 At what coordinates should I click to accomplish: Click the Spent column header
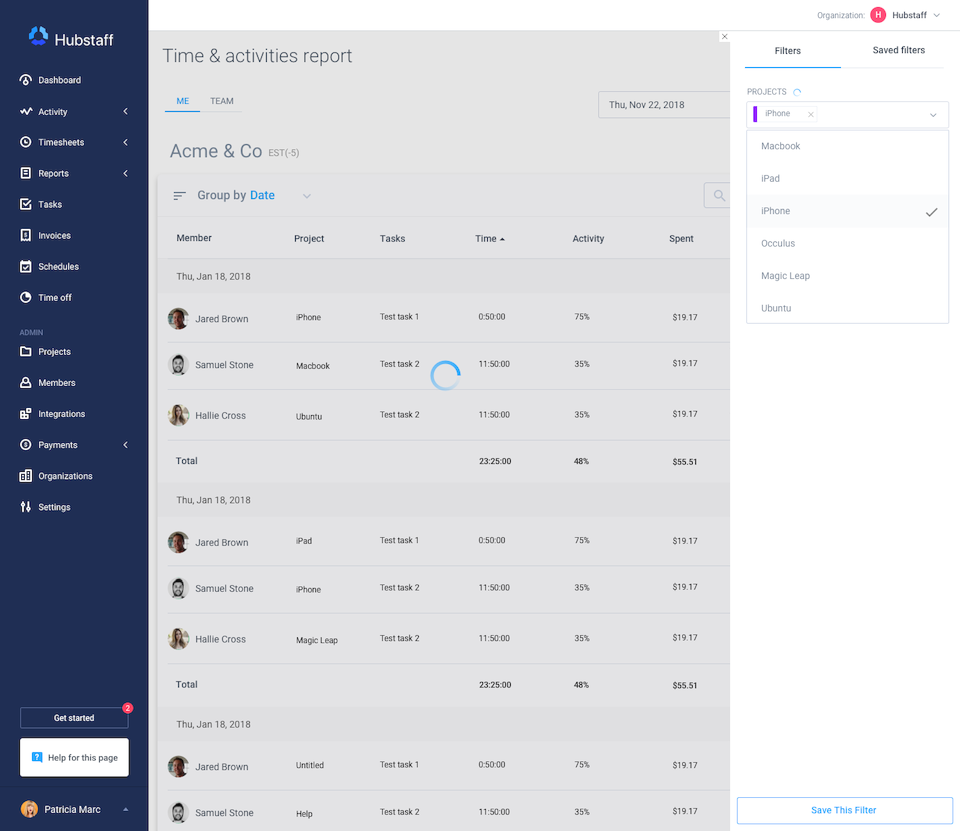click(x=681, y=239)
